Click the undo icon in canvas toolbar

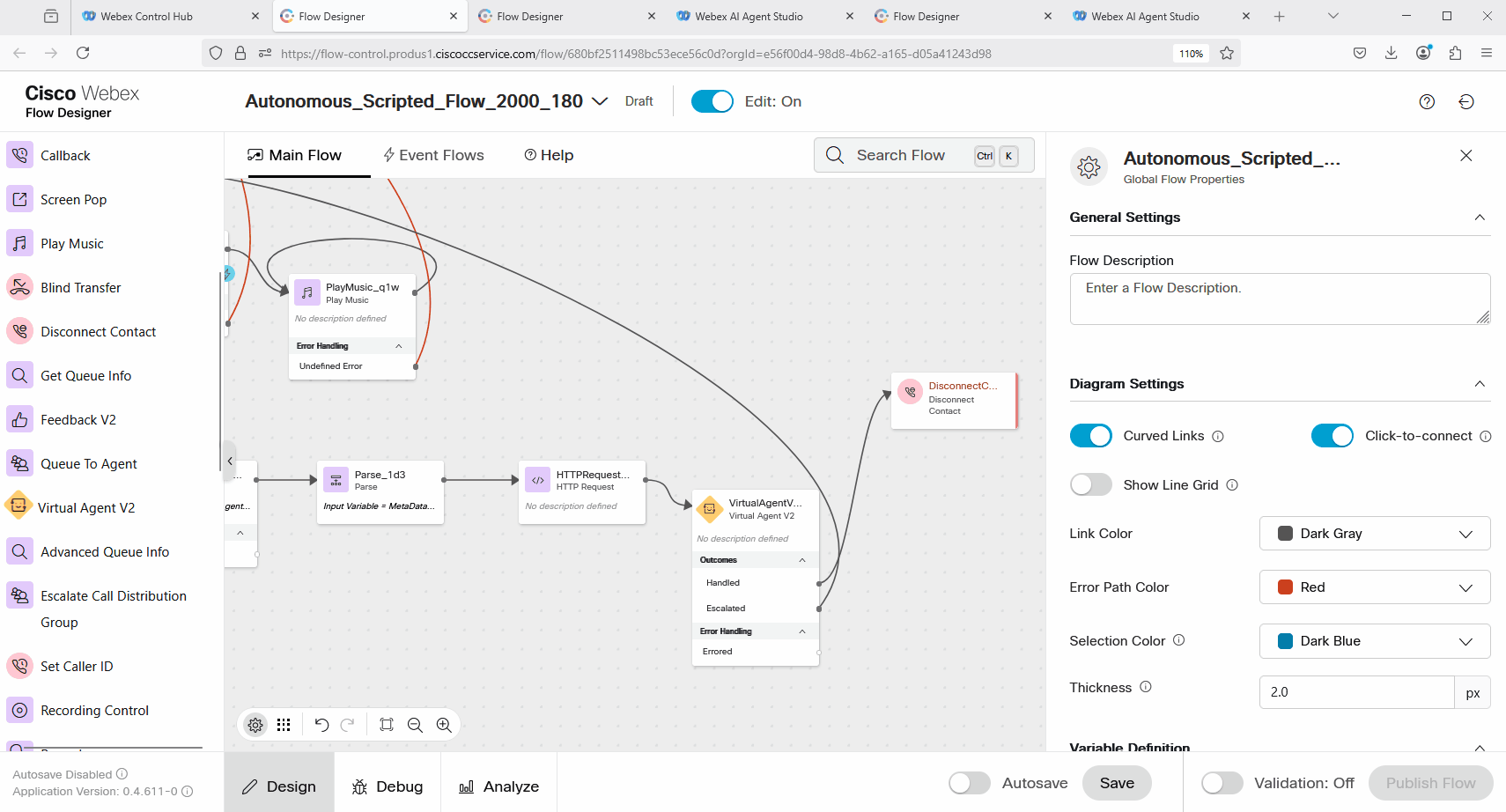coord(321,725)
